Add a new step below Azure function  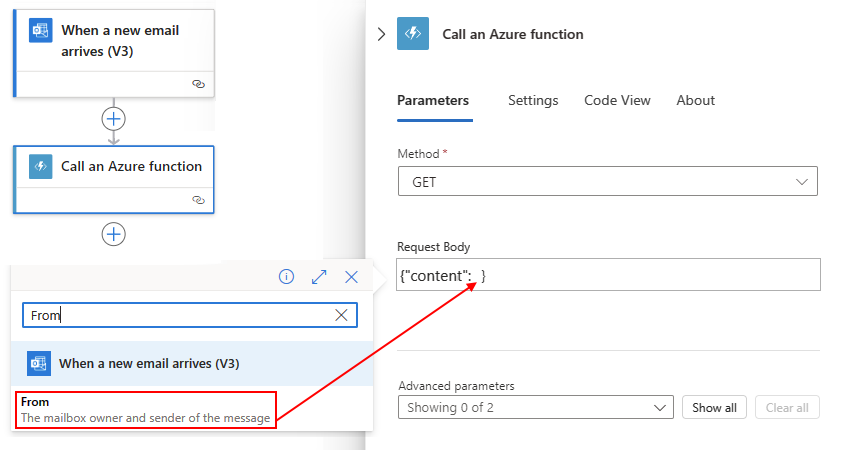[114, 234]
